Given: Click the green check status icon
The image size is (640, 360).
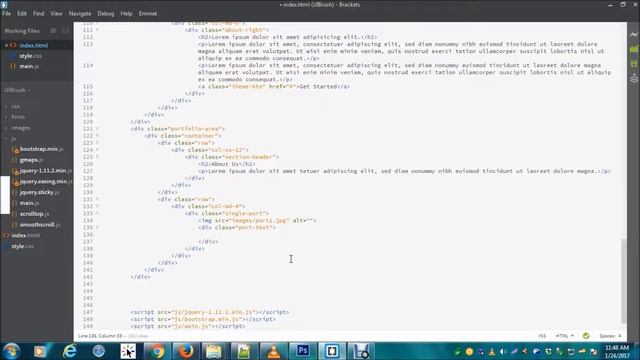Looking at the screenshot, I should click(586, 336).
